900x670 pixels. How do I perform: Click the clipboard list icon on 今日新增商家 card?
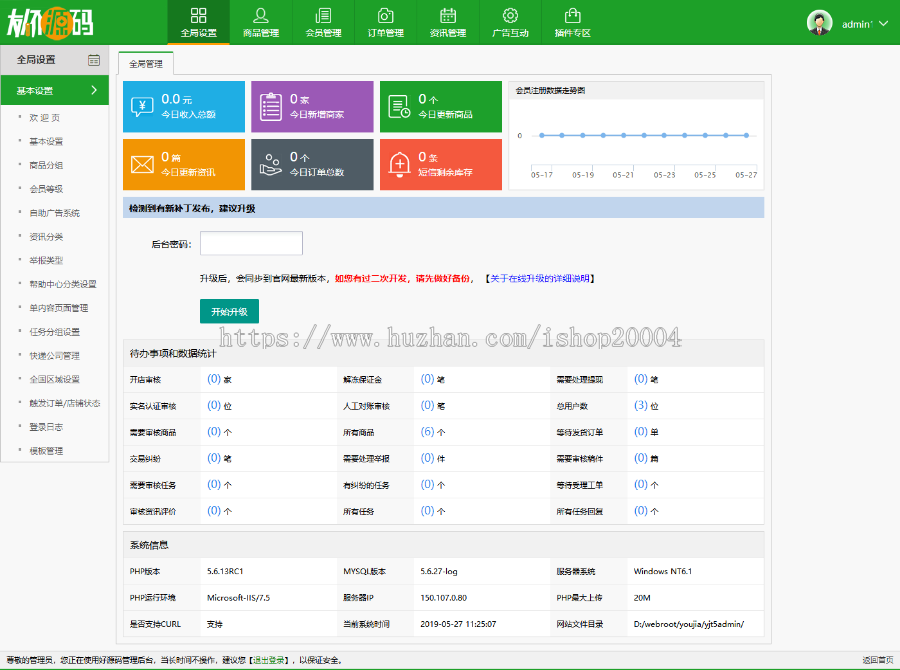[270, 107]
